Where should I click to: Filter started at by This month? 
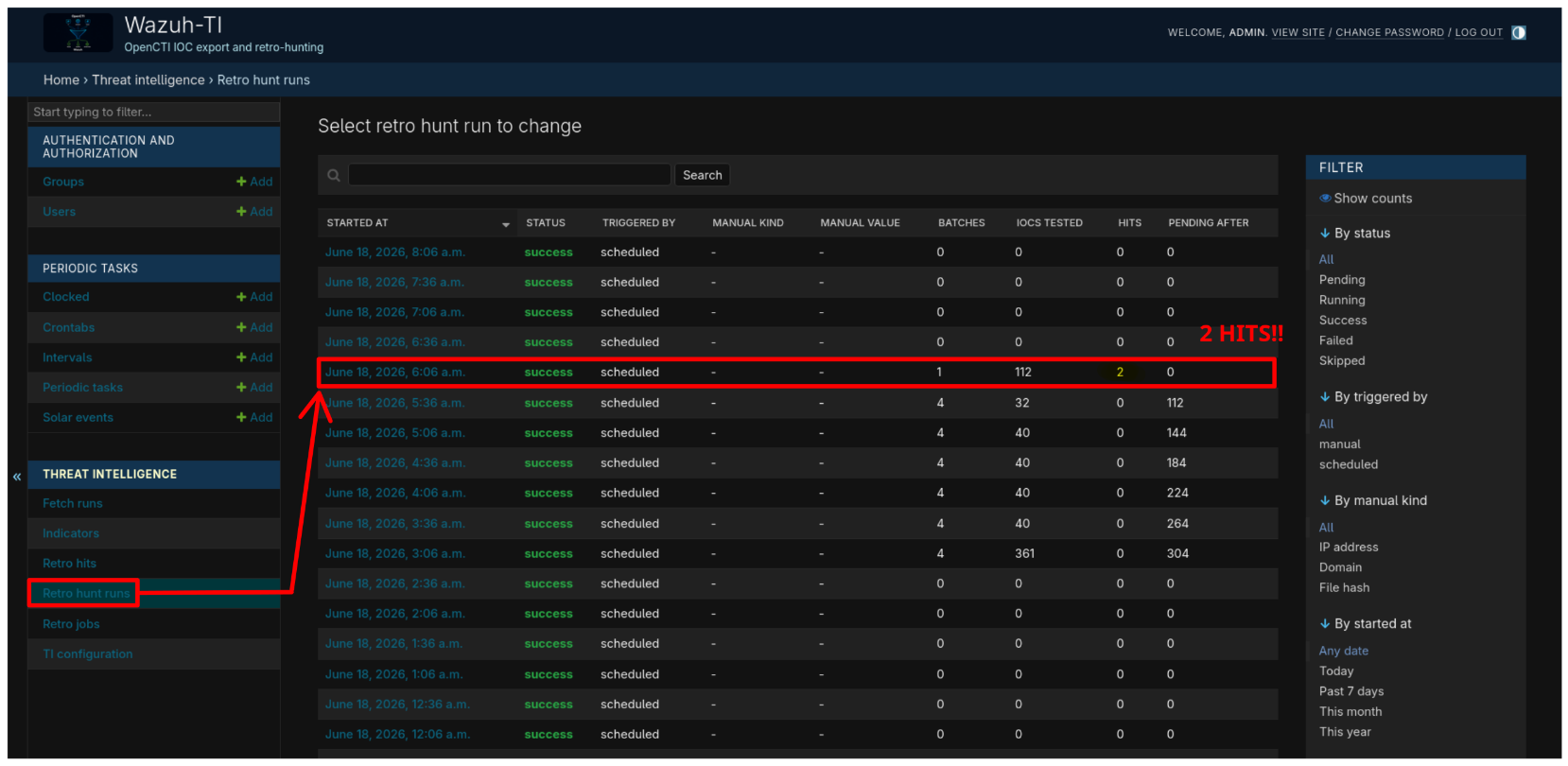click(1350, 712)
